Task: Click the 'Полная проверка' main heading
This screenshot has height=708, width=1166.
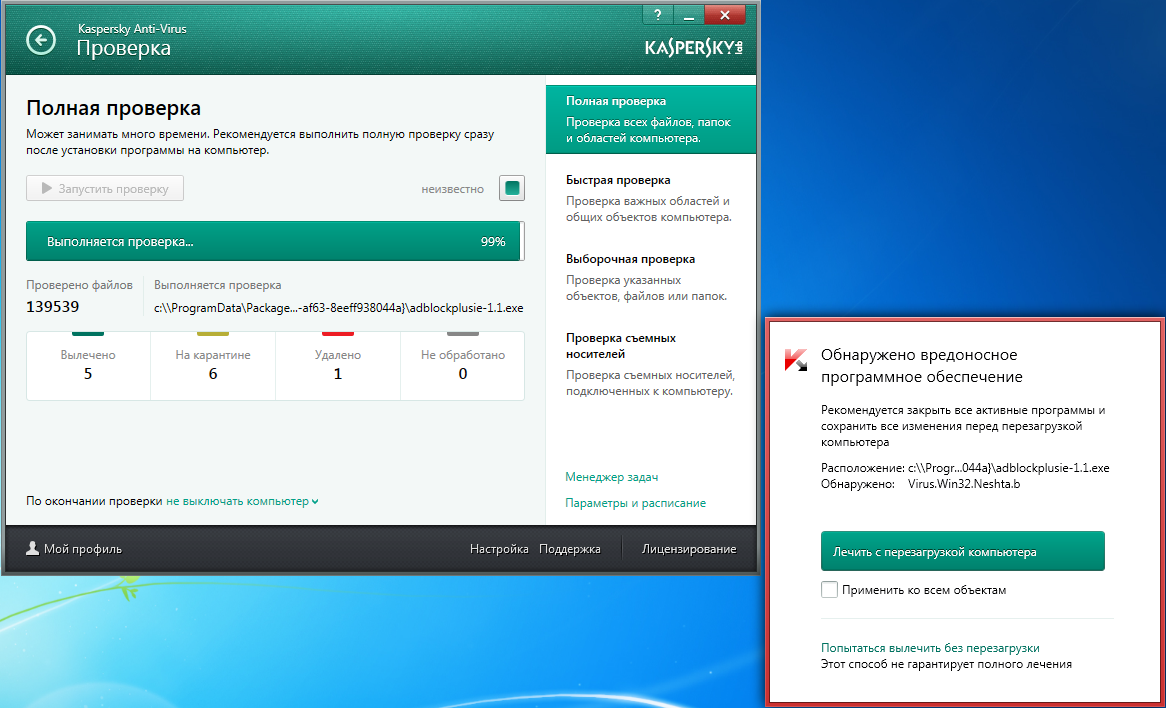Action: click(x=113, y=108)
